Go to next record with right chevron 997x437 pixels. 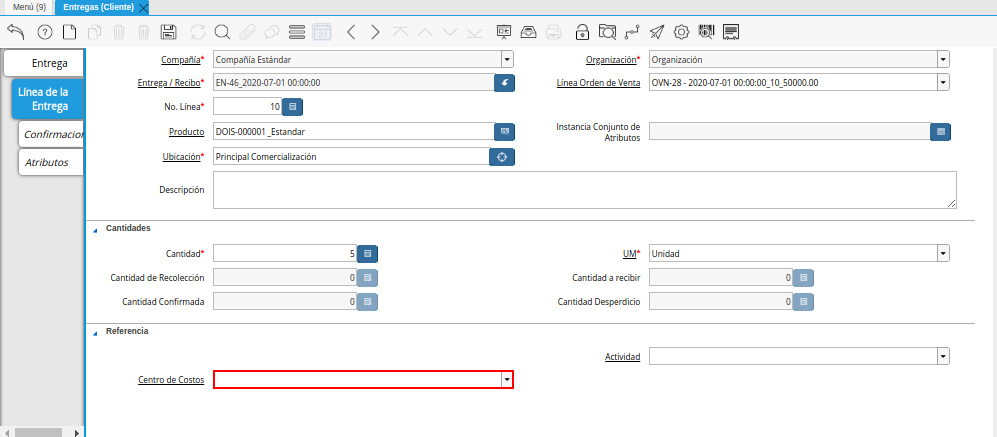[x=375, y=32]
